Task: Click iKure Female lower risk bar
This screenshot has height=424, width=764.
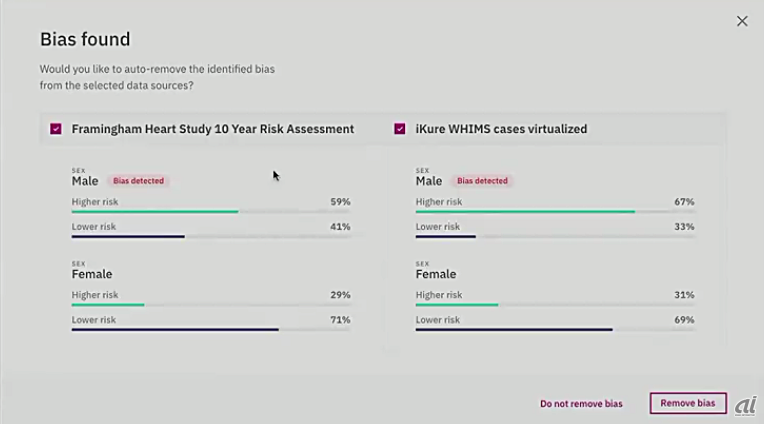Action: coord(514,330)
